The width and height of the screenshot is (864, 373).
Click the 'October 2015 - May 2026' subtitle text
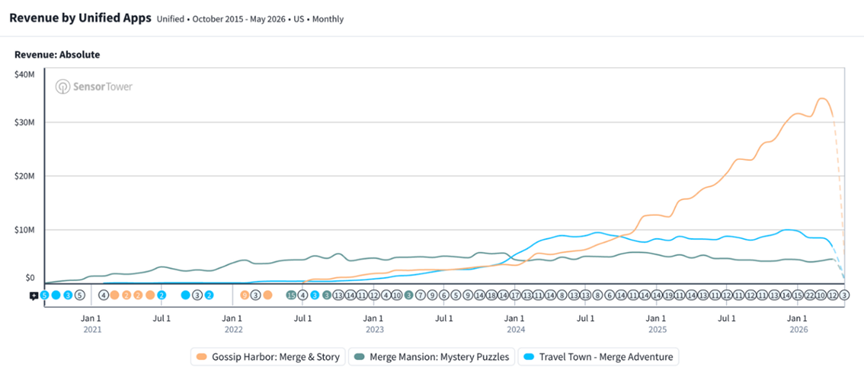[x=239, y=19]
